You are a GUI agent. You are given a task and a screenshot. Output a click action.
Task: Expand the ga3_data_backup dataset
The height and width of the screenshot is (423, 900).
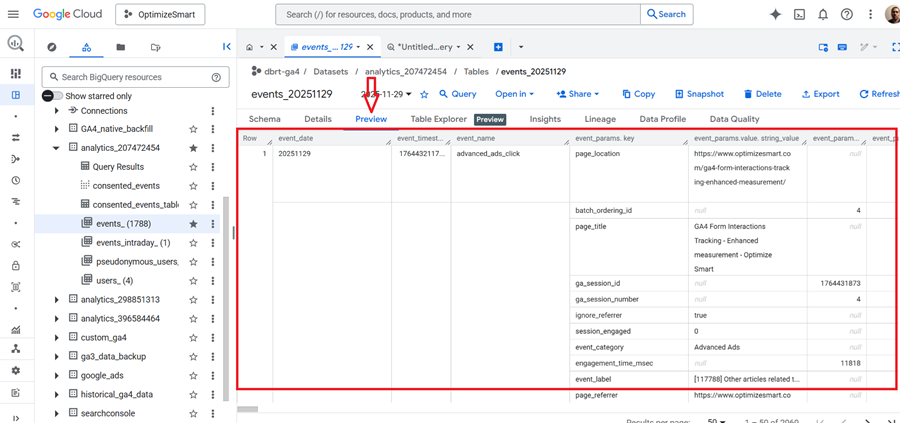tap(56, 356)
